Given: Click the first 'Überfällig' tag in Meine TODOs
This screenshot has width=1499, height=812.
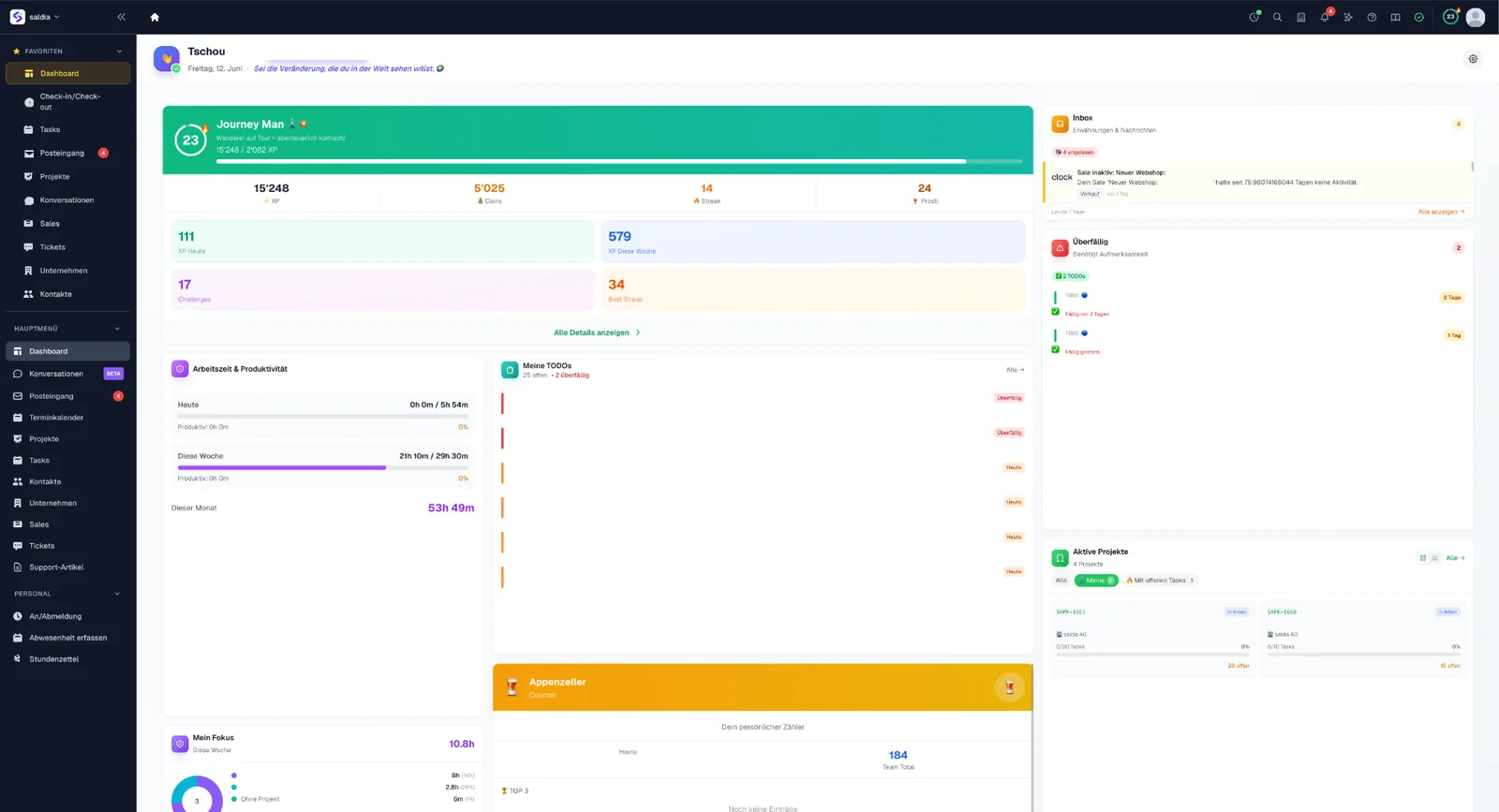Looking at the screenshot, I should click(x=1009, y=398).
